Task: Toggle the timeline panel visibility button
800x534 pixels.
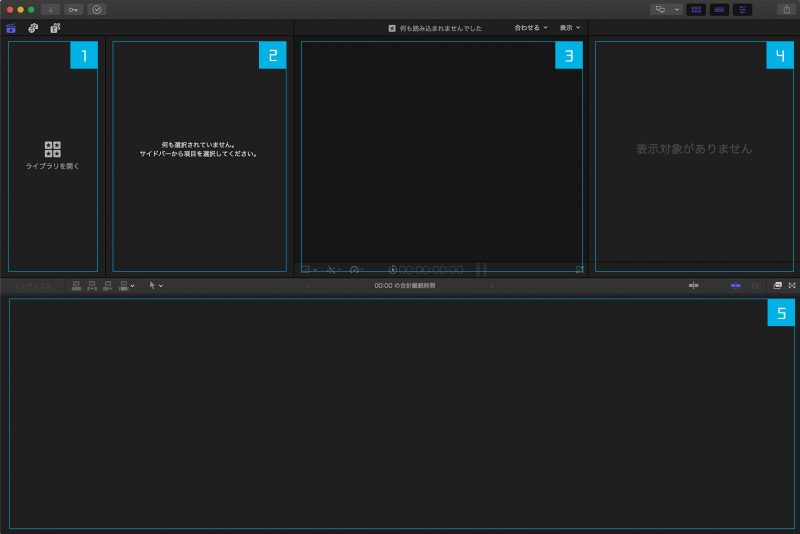Action: pyautogui.click(x=719, y=10)
